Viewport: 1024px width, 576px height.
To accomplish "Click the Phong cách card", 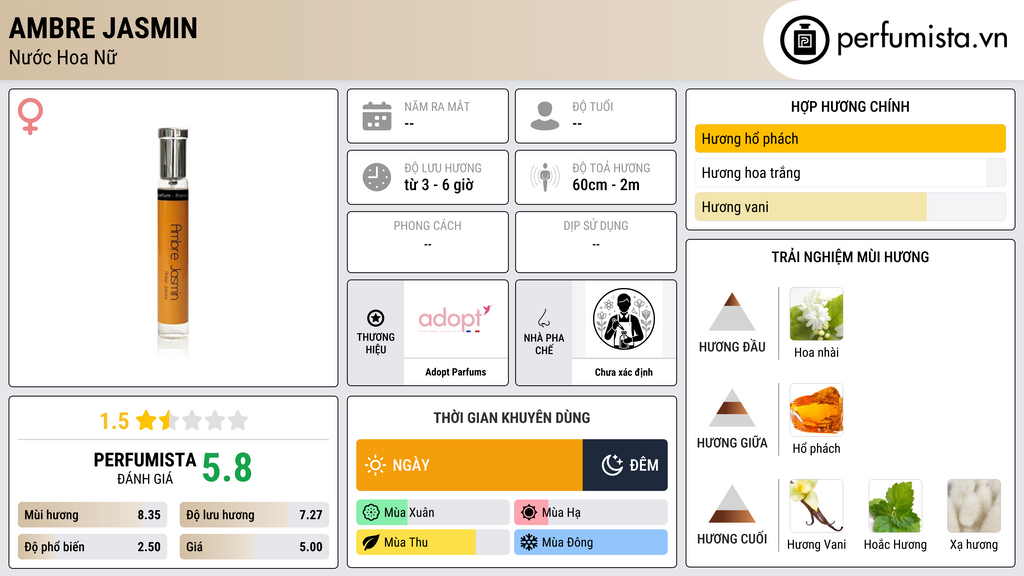I will coord(428,242).
